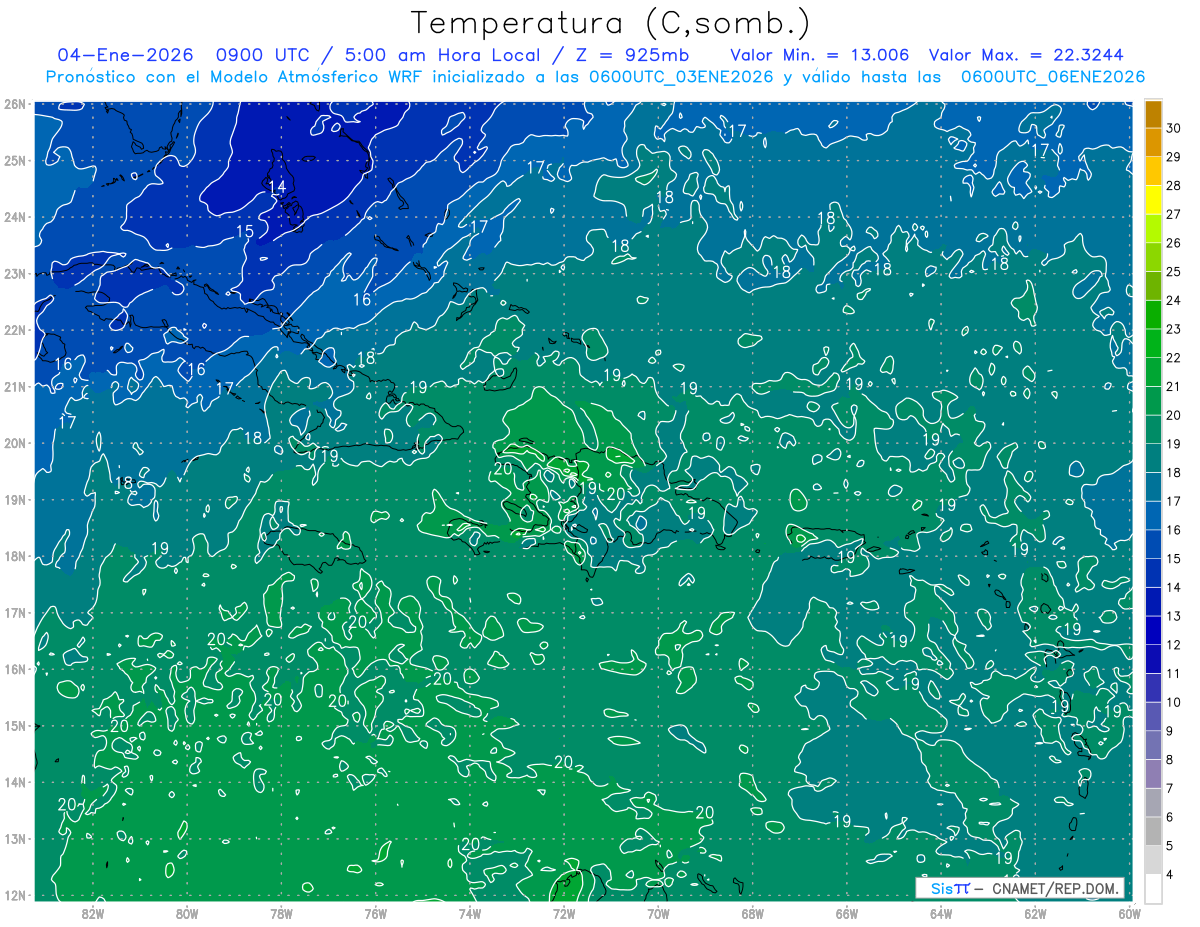Click the "30" label on color legend
Screen dimensions: 1200x927
point(1174,128)
